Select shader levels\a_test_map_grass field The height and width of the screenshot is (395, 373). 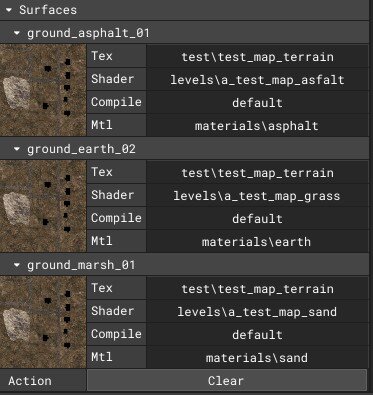[x=257, y=195]
